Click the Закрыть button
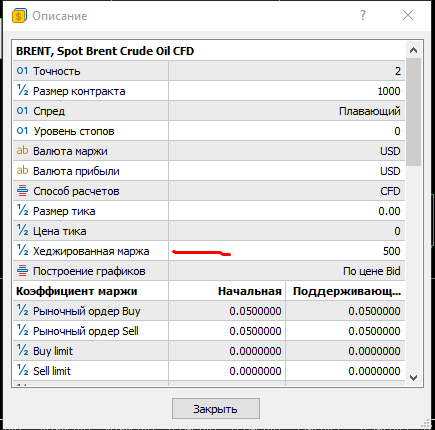 coord(216,408)
